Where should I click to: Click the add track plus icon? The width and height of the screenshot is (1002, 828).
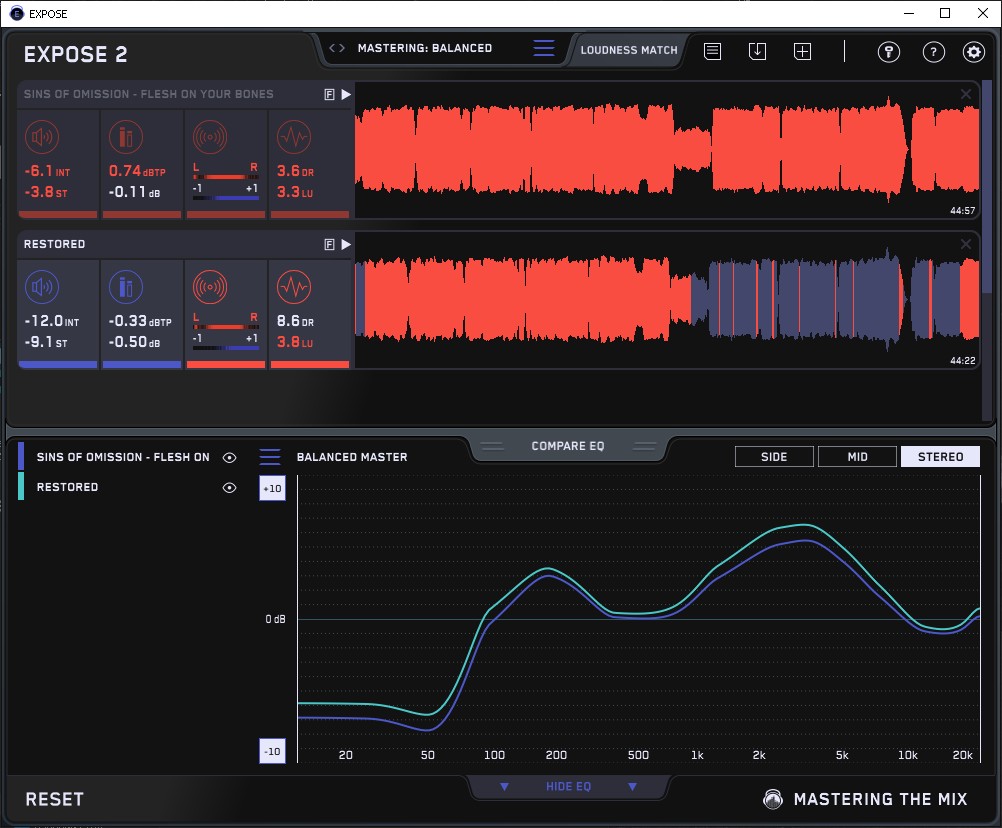803,51
